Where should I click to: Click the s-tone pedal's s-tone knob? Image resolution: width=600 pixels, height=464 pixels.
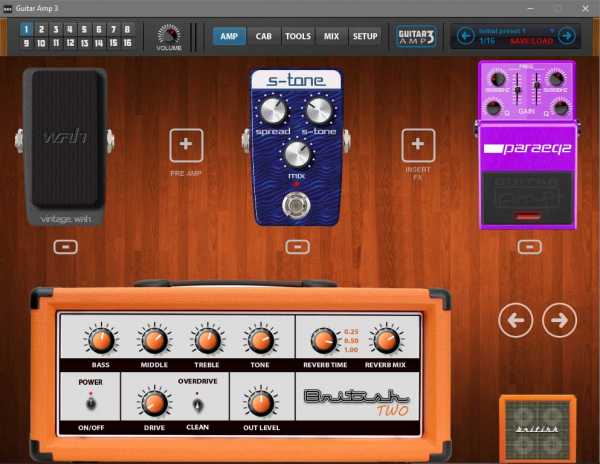[x=319, y=111]
